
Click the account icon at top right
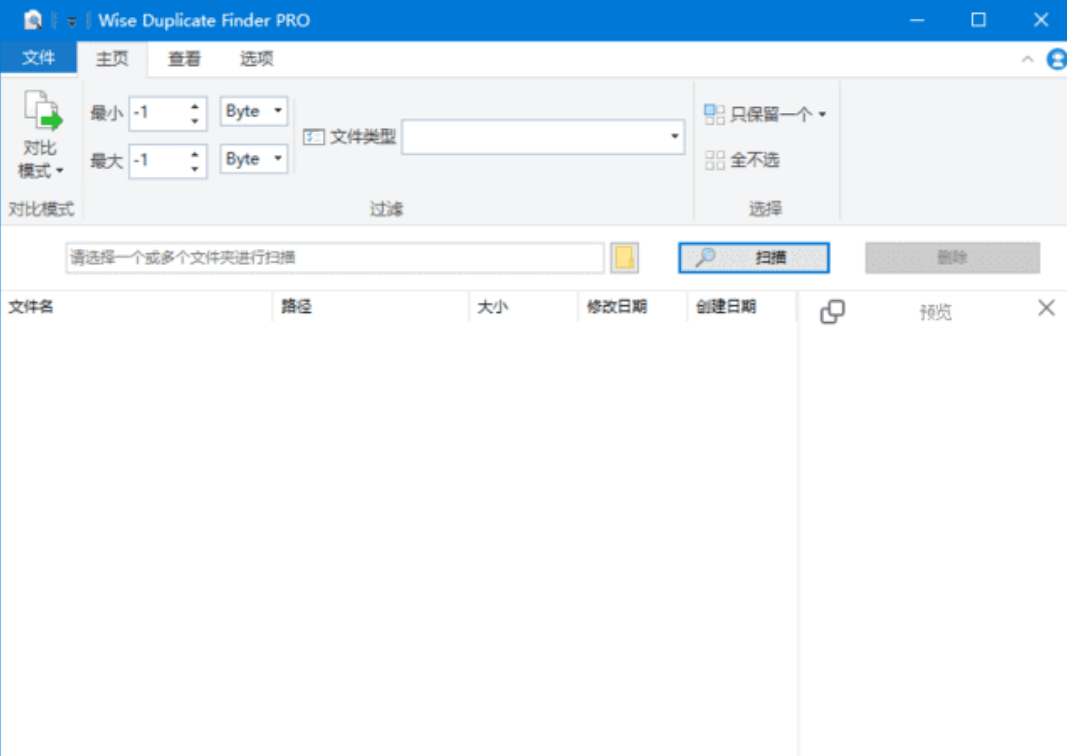[1057, 59]
